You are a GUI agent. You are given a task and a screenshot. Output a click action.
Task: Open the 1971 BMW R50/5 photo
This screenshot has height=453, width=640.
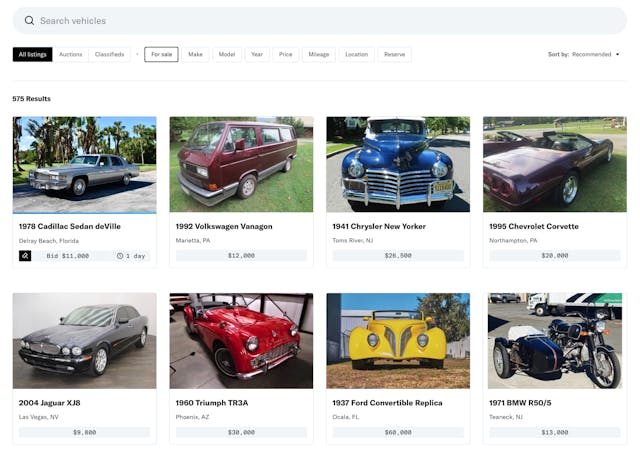(555, 341)
